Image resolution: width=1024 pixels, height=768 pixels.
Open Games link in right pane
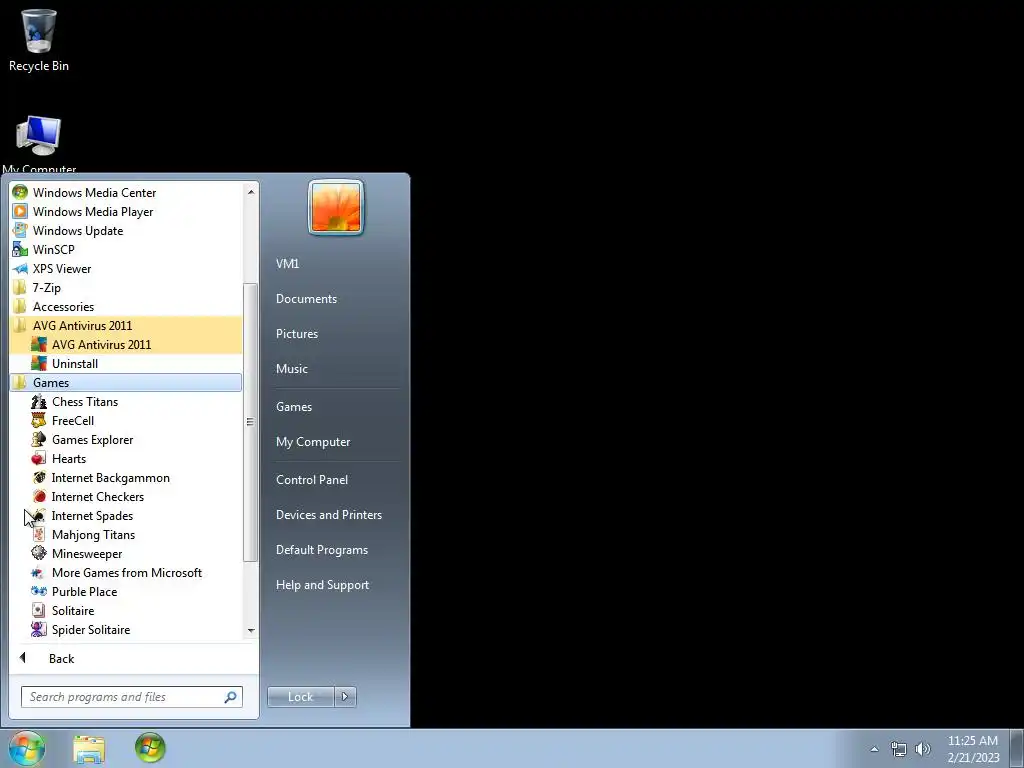pos(294,407)
